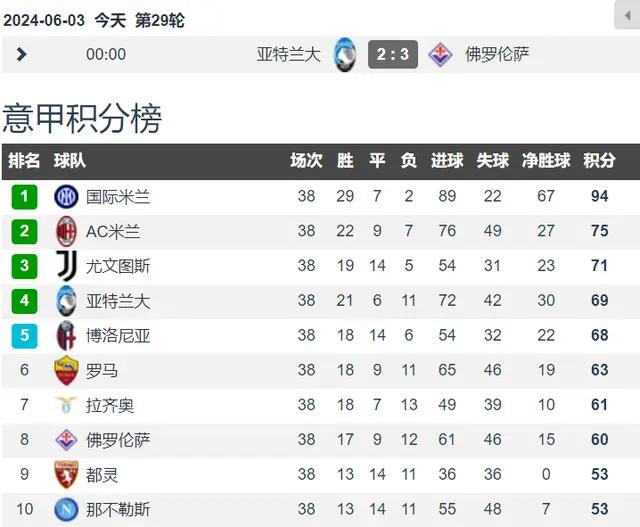Click the Bologna club badge

66,336
